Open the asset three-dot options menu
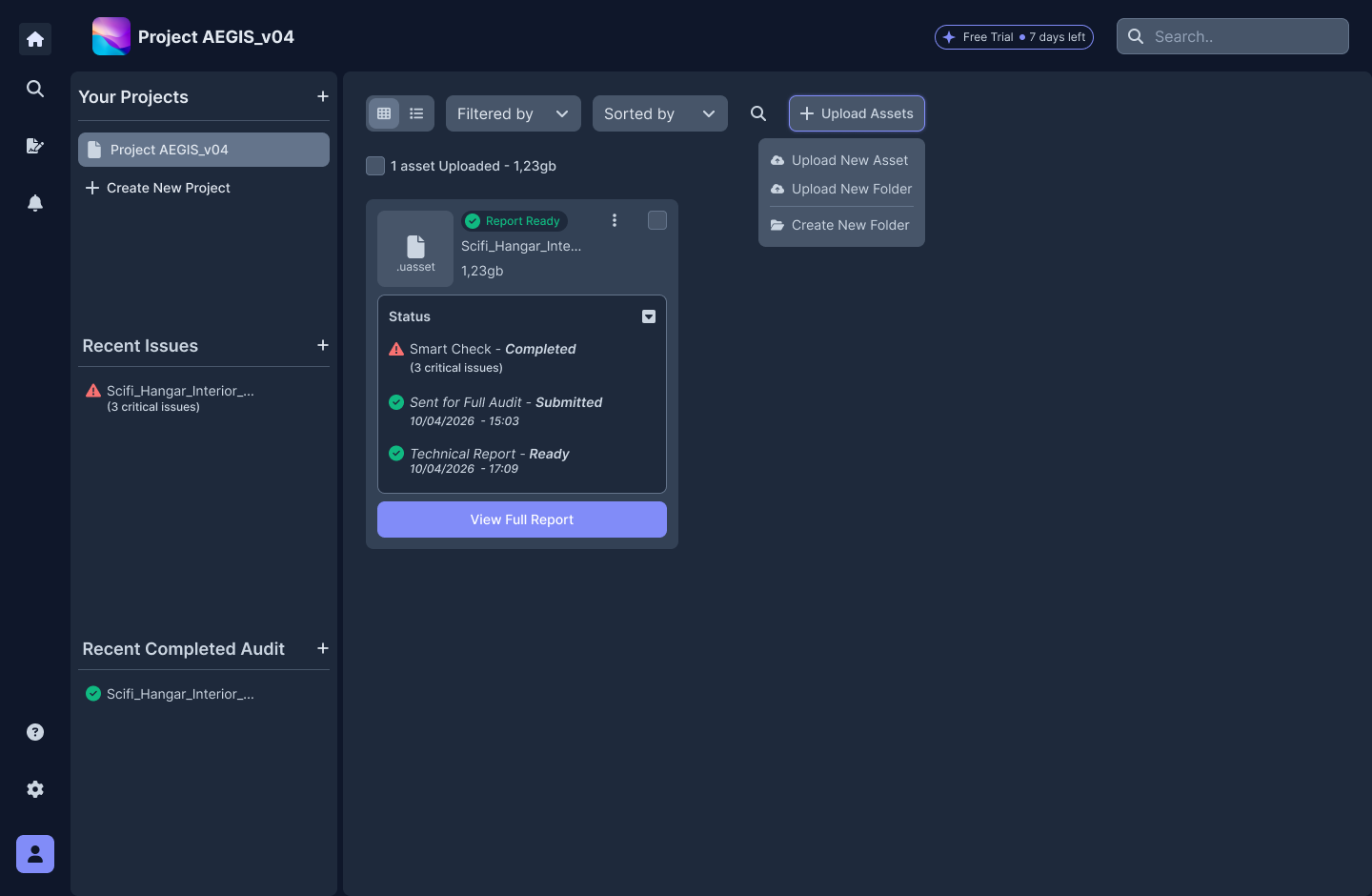The width and height of the screenshot is (1372, 896). [x=615, y=220]
